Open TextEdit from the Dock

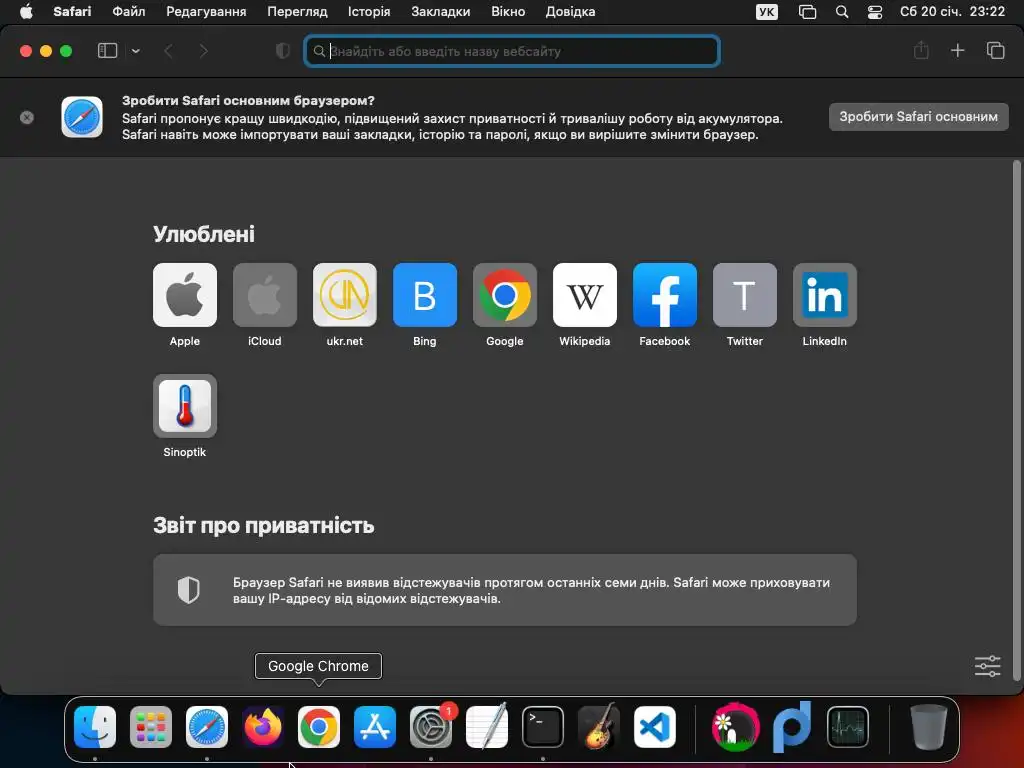487,727
